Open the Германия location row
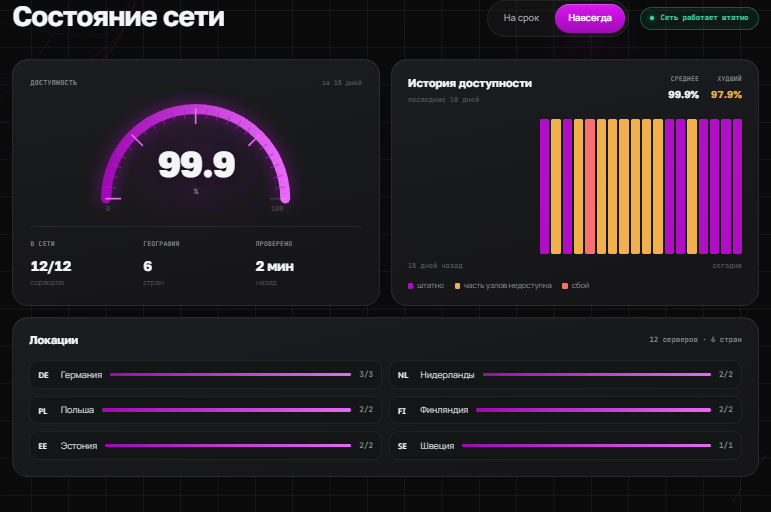Viewport: 771px width, 512px height. click(x=205, y=375)
